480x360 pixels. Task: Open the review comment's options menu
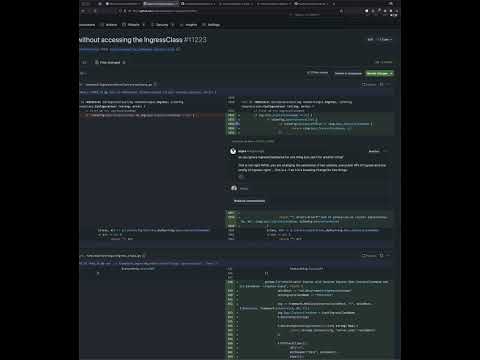point(386,151)
